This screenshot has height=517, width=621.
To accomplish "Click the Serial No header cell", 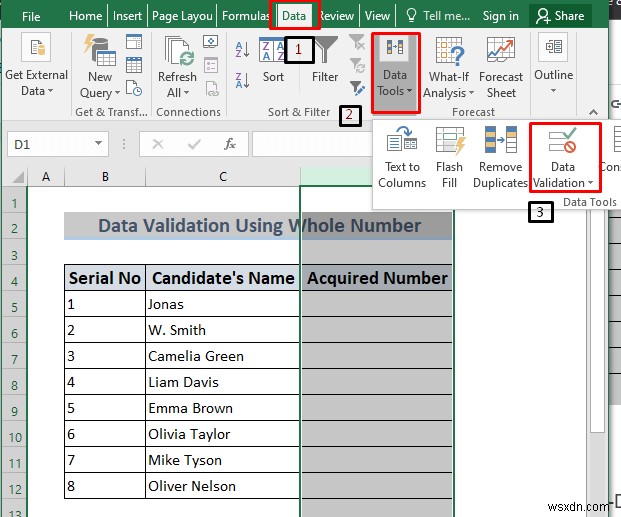I will pyautogui.click(x=105, y=278).
